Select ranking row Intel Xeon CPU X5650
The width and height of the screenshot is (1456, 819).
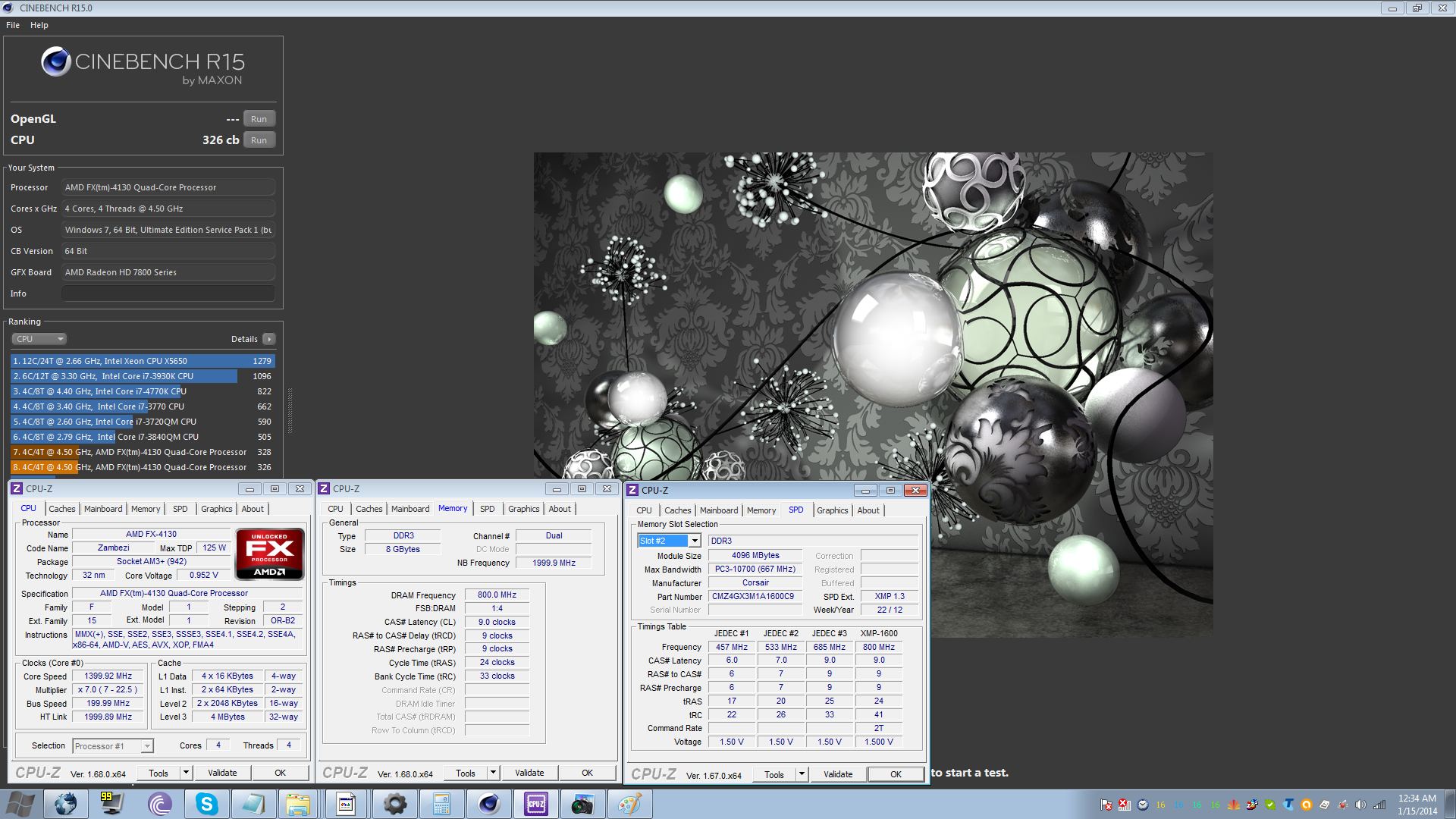(x=143, y=361)
